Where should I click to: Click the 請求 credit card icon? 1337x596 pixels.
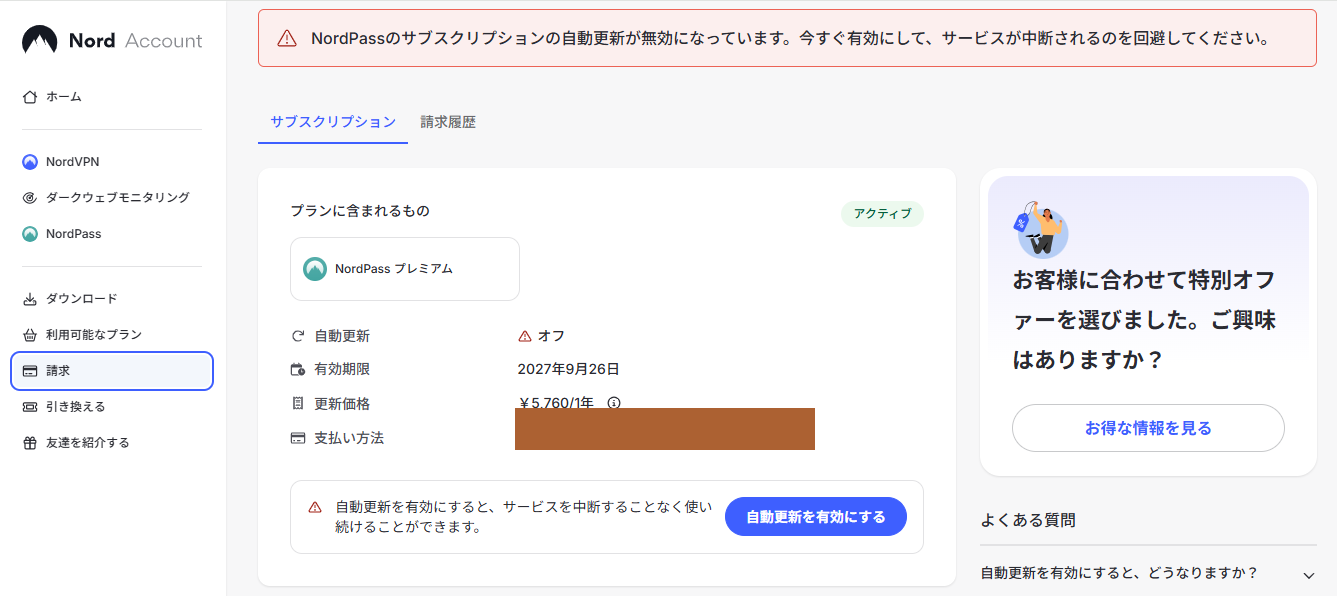29,371
